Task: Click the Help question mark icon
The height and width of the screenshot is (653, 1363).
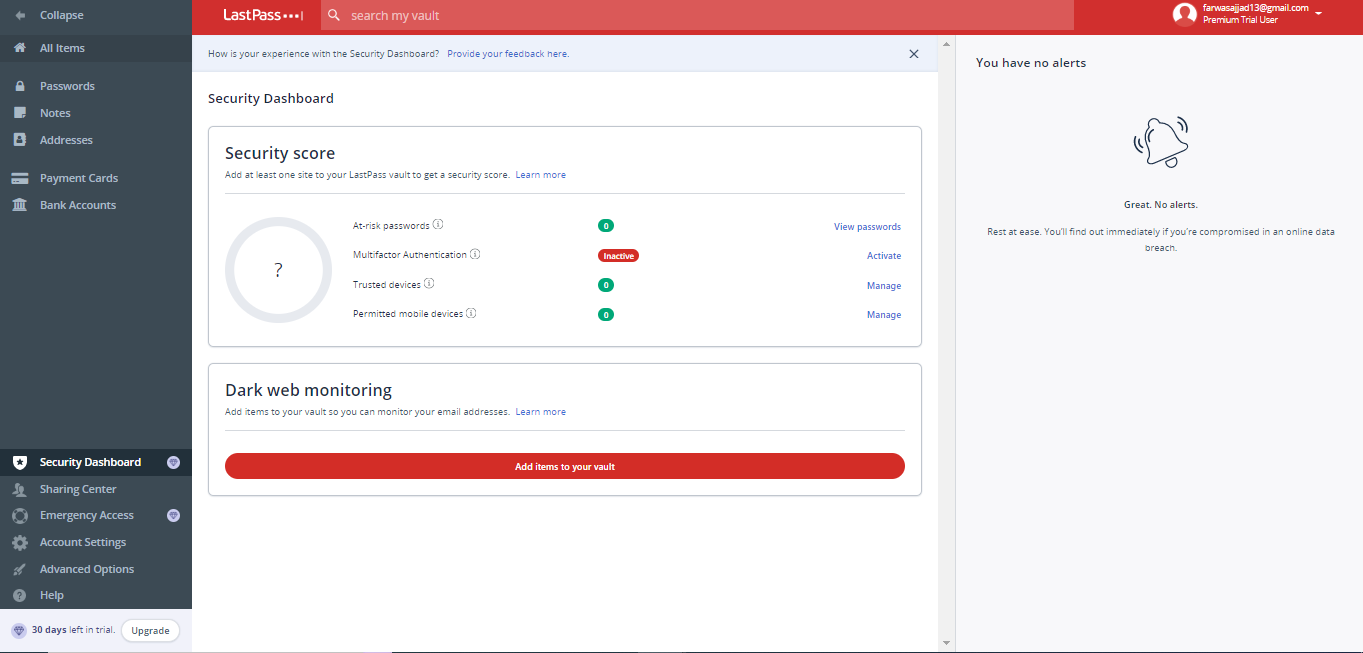Action: 20,595
